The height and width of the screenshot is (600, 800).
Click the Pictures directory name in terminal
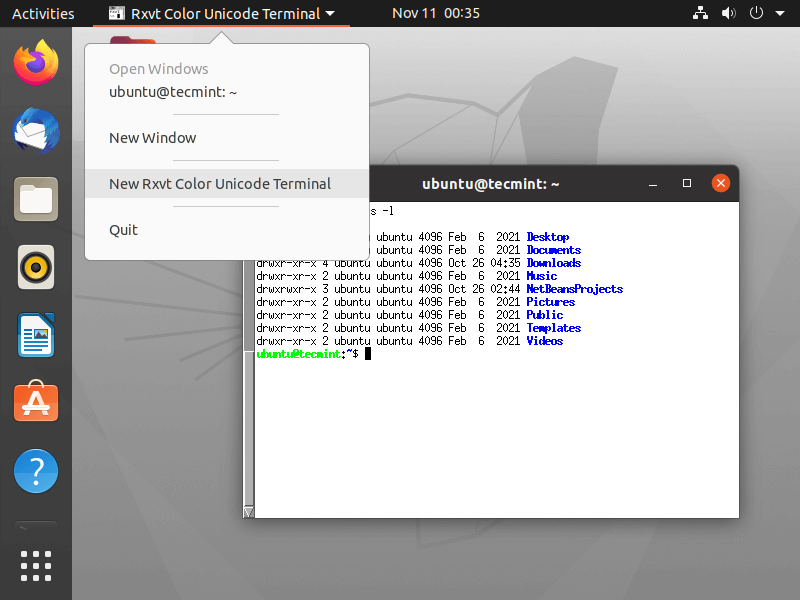(x=551, y=302)
